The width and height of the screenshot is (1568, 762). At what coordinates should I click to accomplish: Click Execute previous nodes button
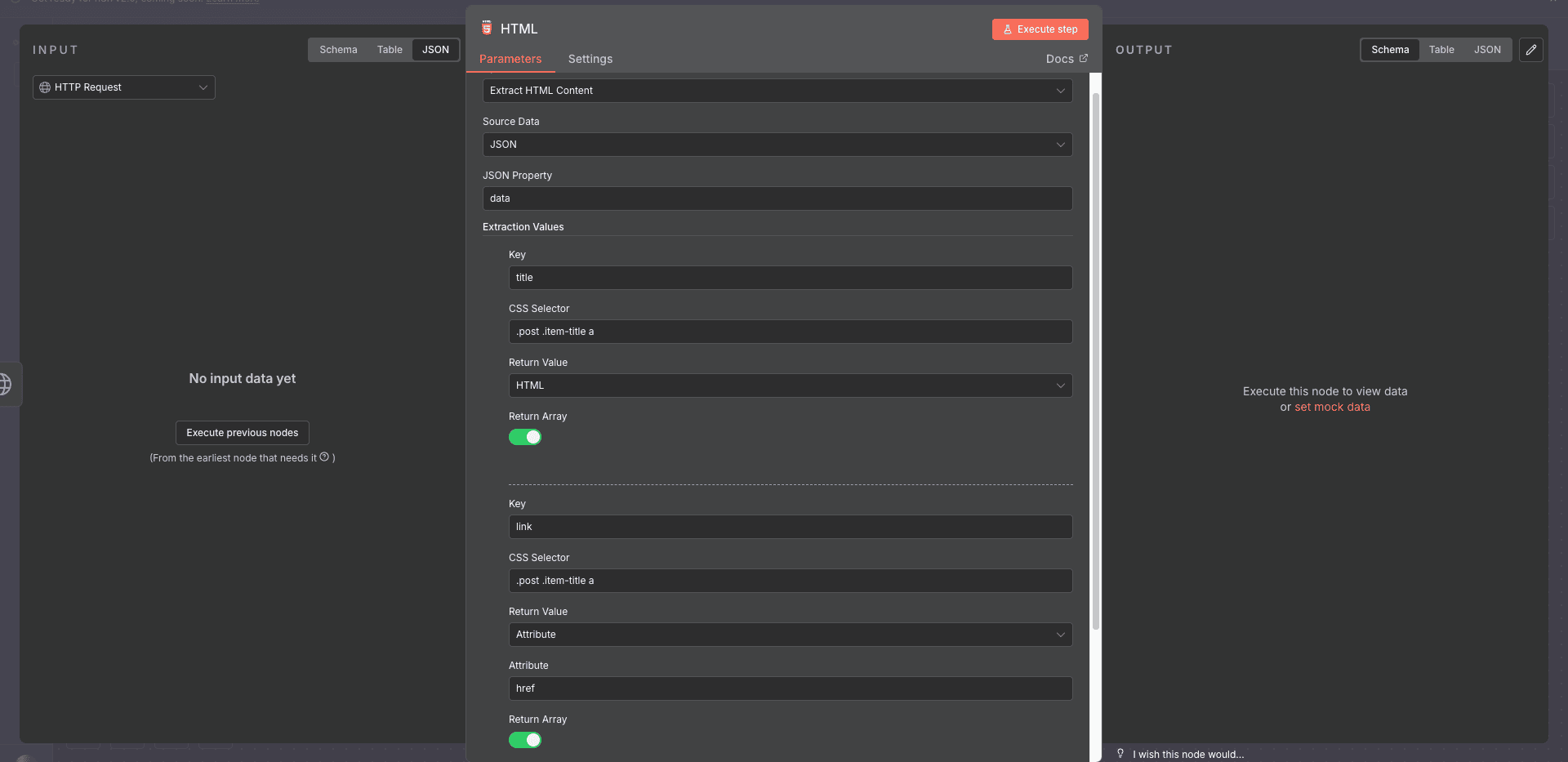243,433
